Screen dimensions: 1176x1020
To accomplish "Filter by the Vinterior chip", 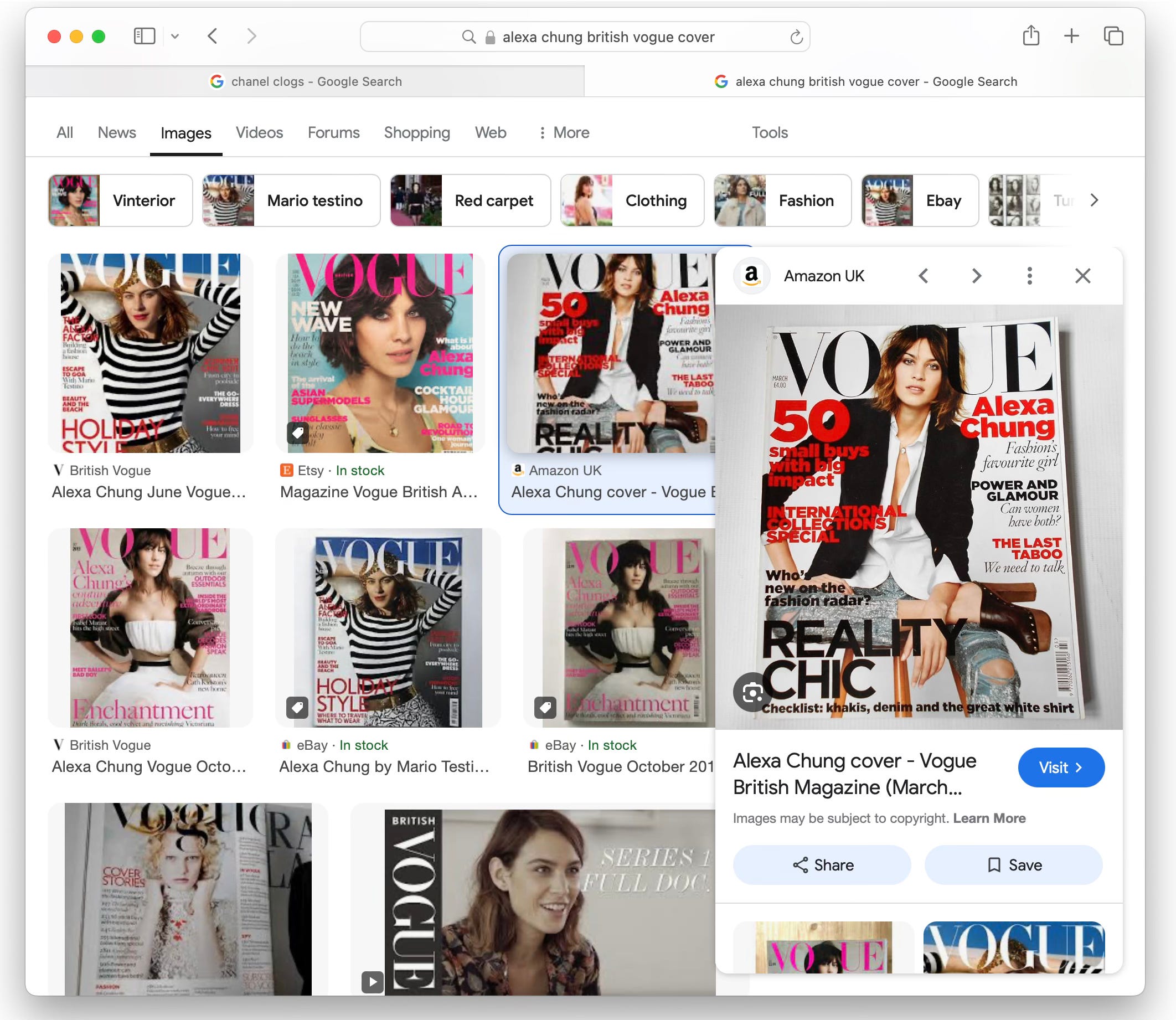I will point(120,200).
